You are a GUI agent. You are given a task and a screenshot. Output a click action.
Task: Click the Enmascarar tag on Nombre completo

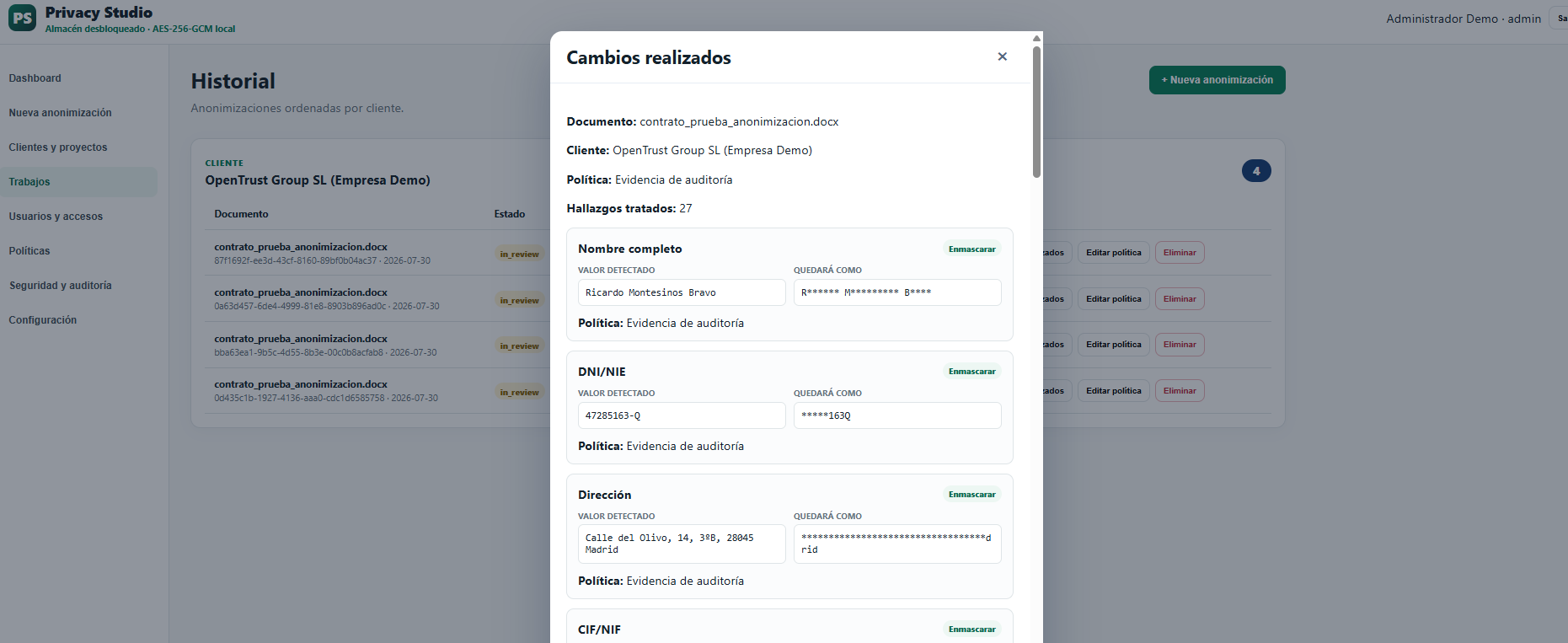tap(971, 249)
